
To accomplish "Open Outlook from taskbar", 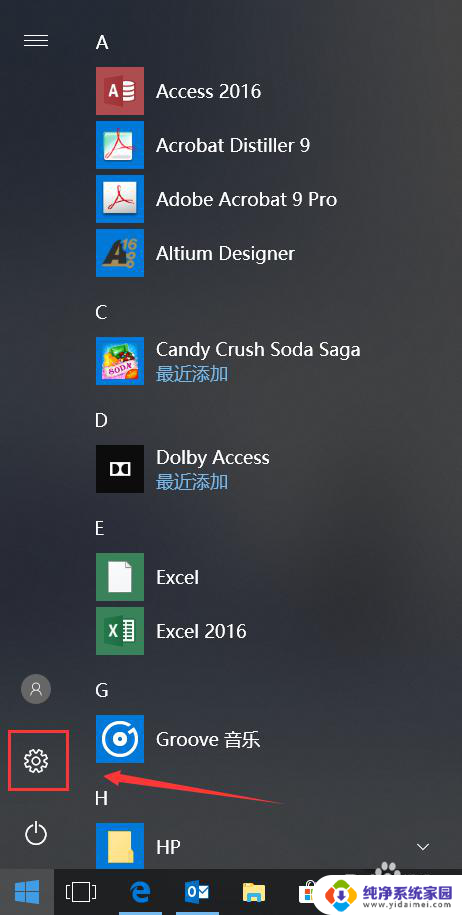I will (x=197, y=892).
